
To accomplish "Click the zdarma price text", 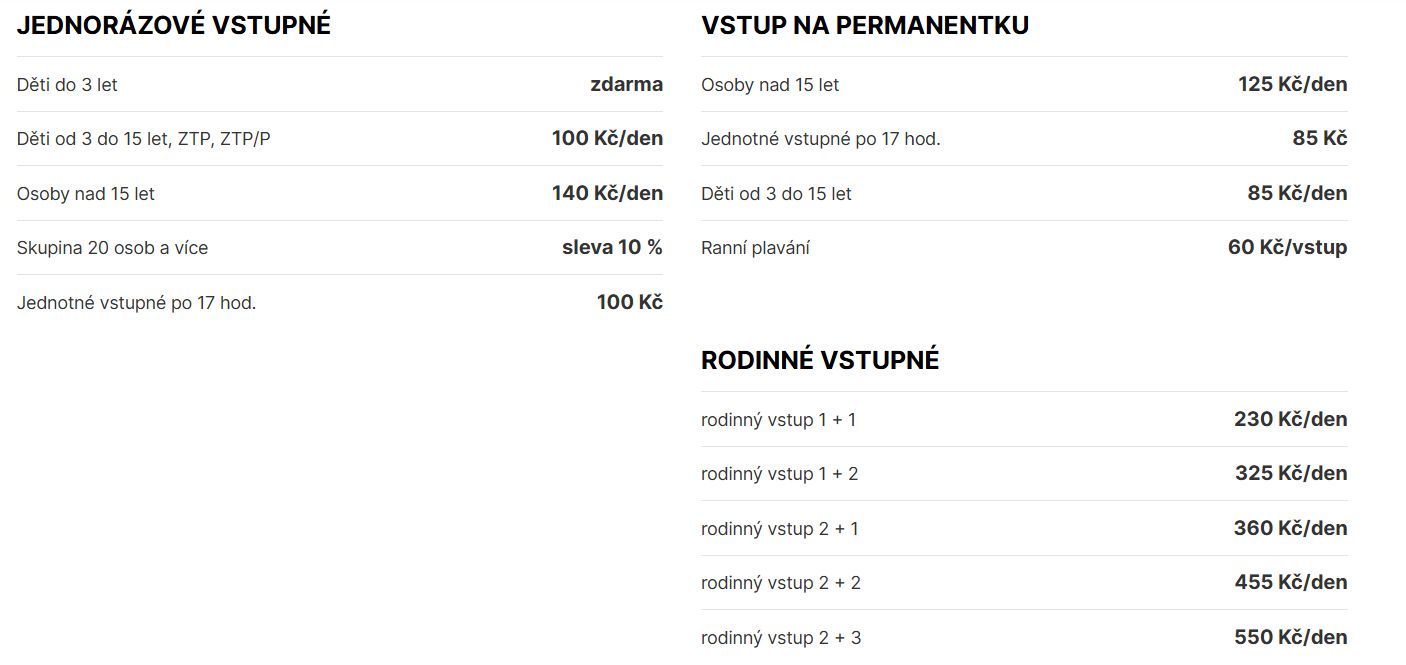I will coord(626,84).
